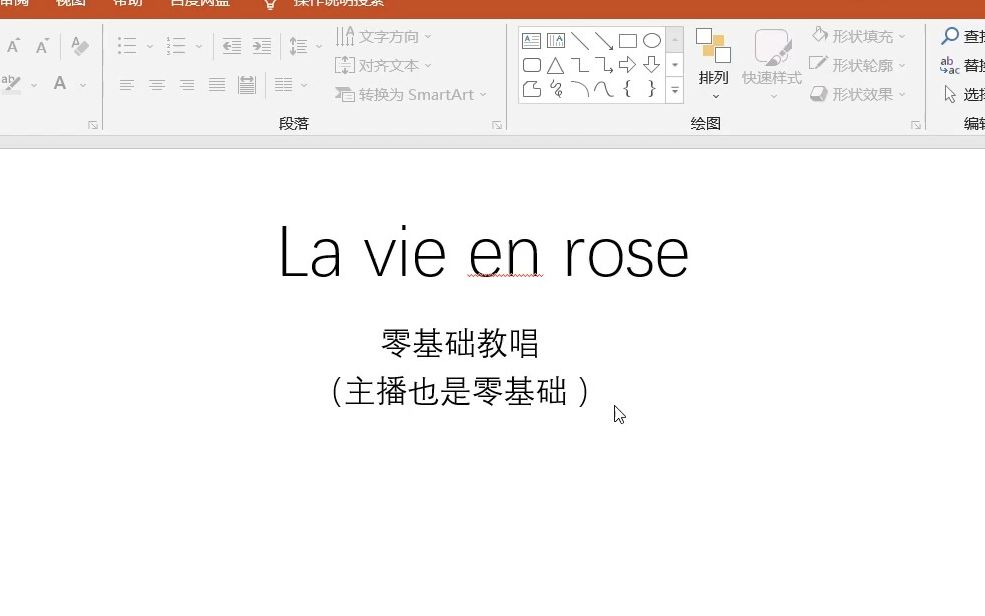Click the line spacing icon
985x616 pixels.
(x=298, y=46)
